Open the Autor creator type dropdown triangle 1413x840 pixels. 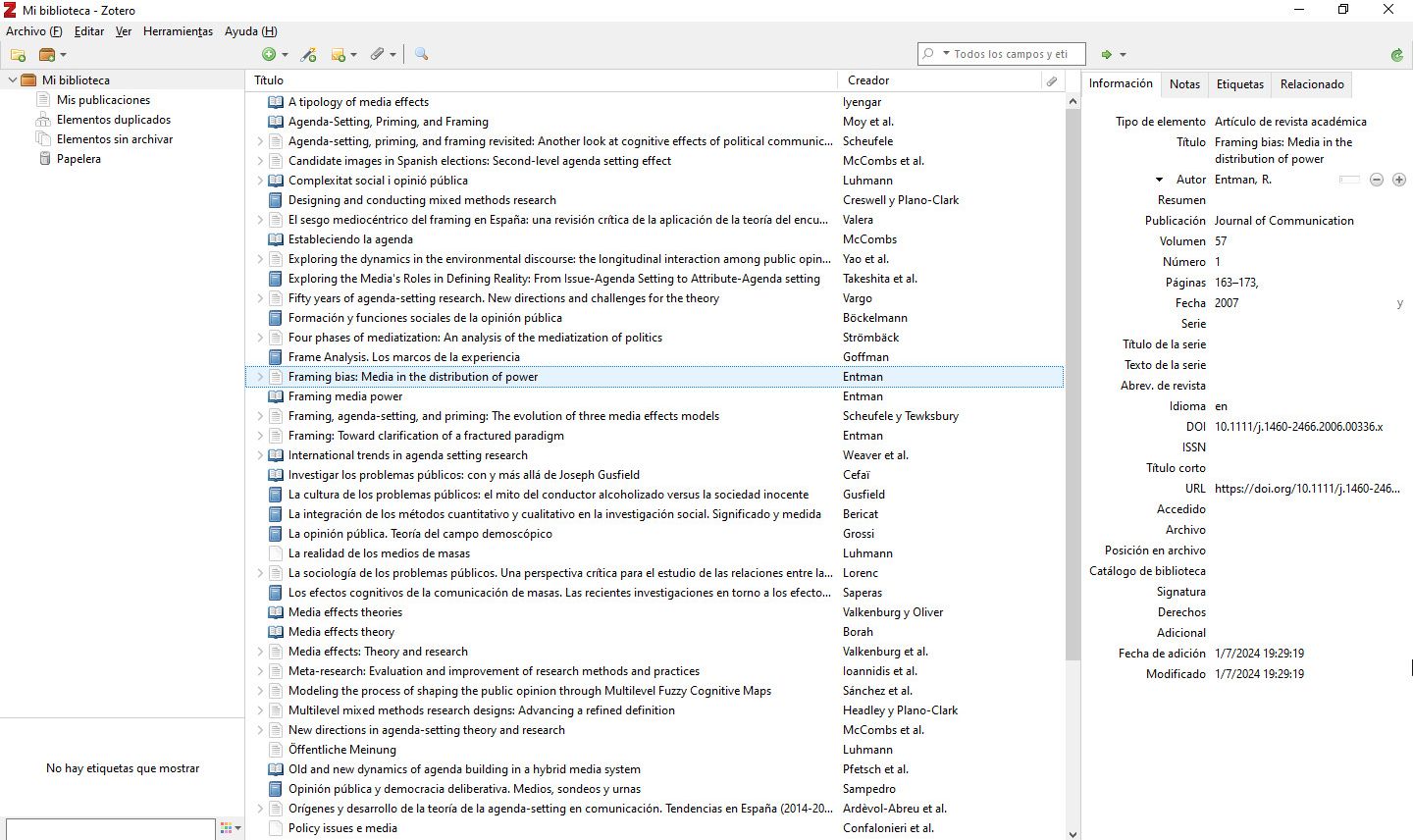1159,180
